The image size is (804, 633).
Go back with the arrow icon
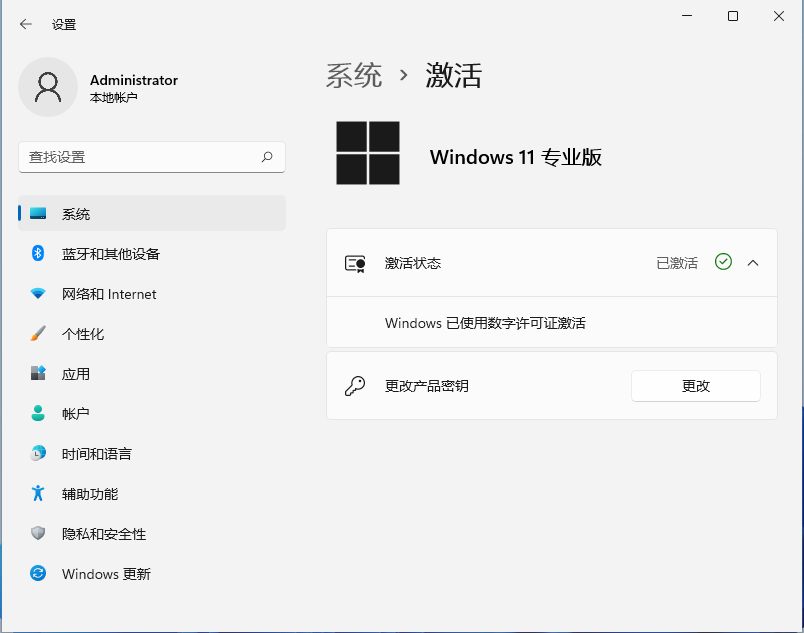tap(26, 24)
